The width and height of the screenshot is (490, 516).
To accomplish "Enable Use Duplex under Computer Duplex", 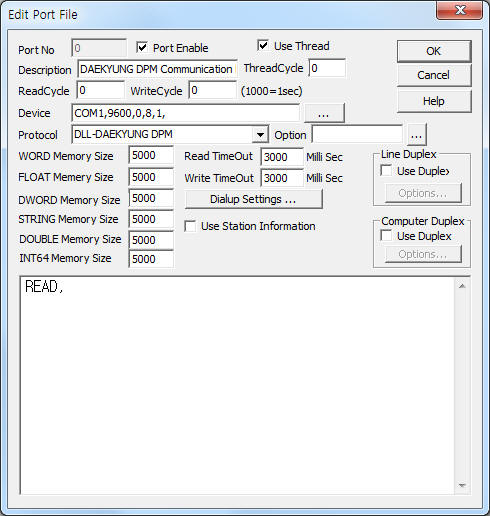I will 386,236.
